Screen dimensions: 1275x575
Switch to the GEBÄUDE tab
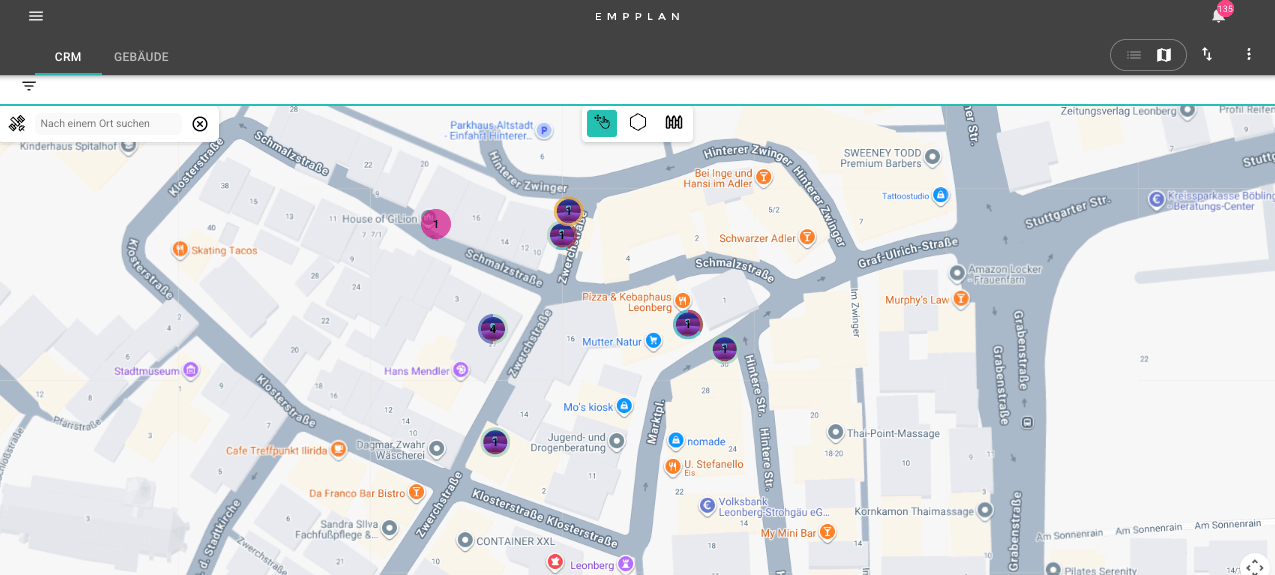coord(141,57)
